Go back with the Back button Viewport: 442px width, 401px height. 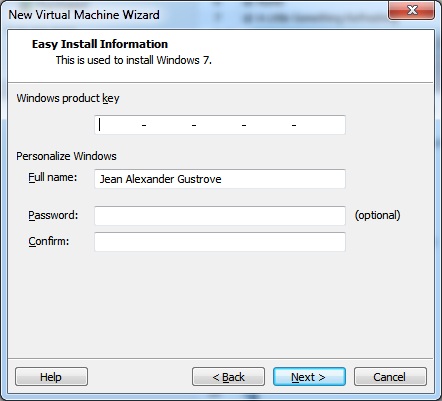point(228,377)
